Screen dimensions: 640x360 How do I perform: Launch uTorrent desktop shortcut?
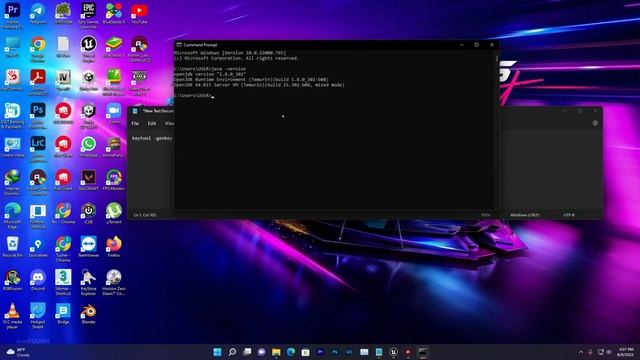tap(114, 214)
